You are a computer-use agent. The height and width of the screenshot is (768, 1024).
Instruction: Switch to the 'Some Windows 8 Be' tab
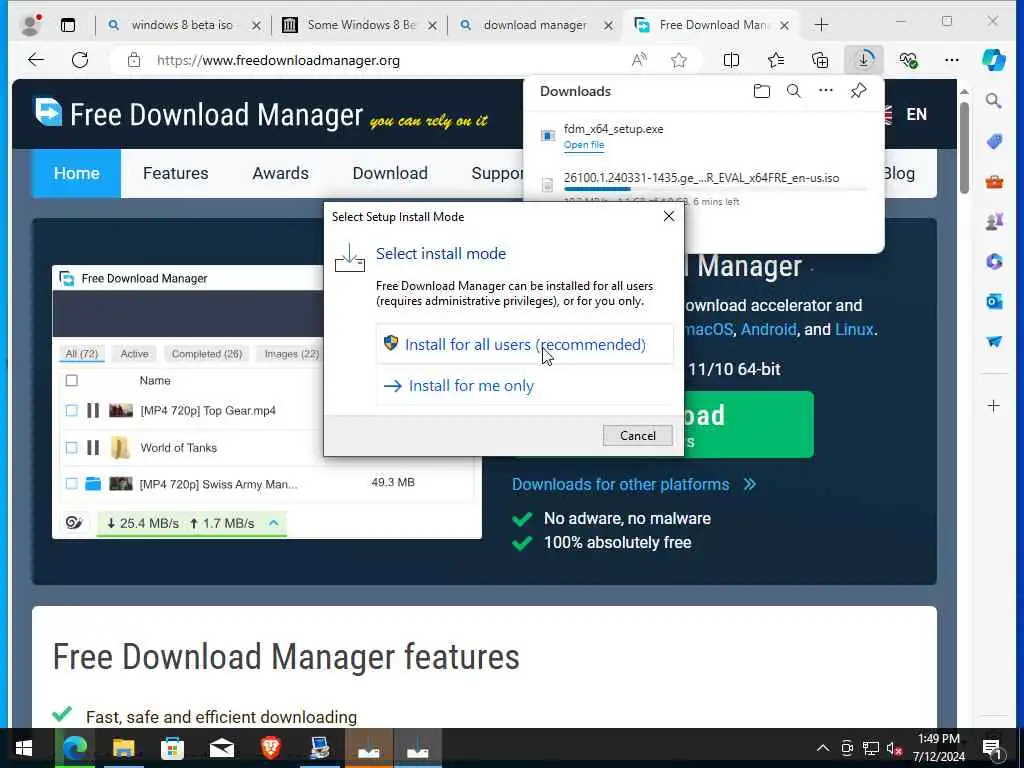(361, 25)
